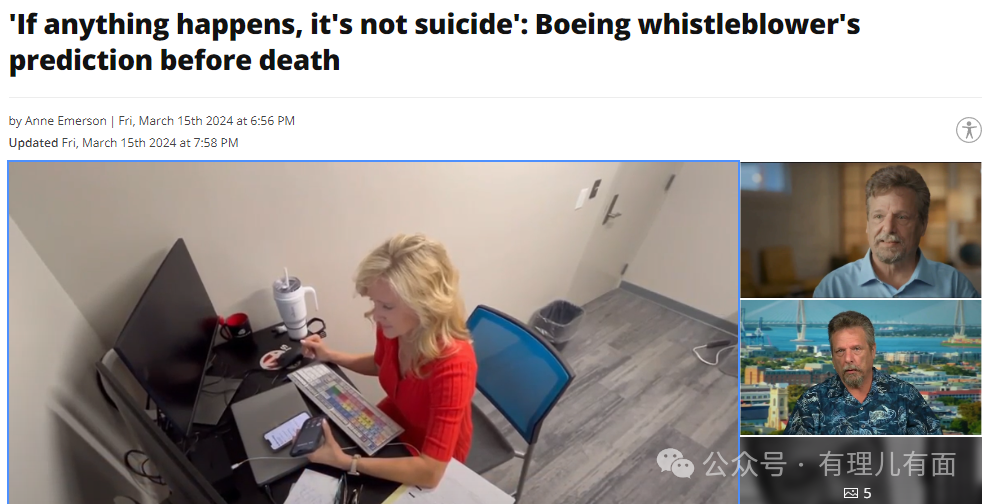Open author Anne Emerson's profile link

66,120
